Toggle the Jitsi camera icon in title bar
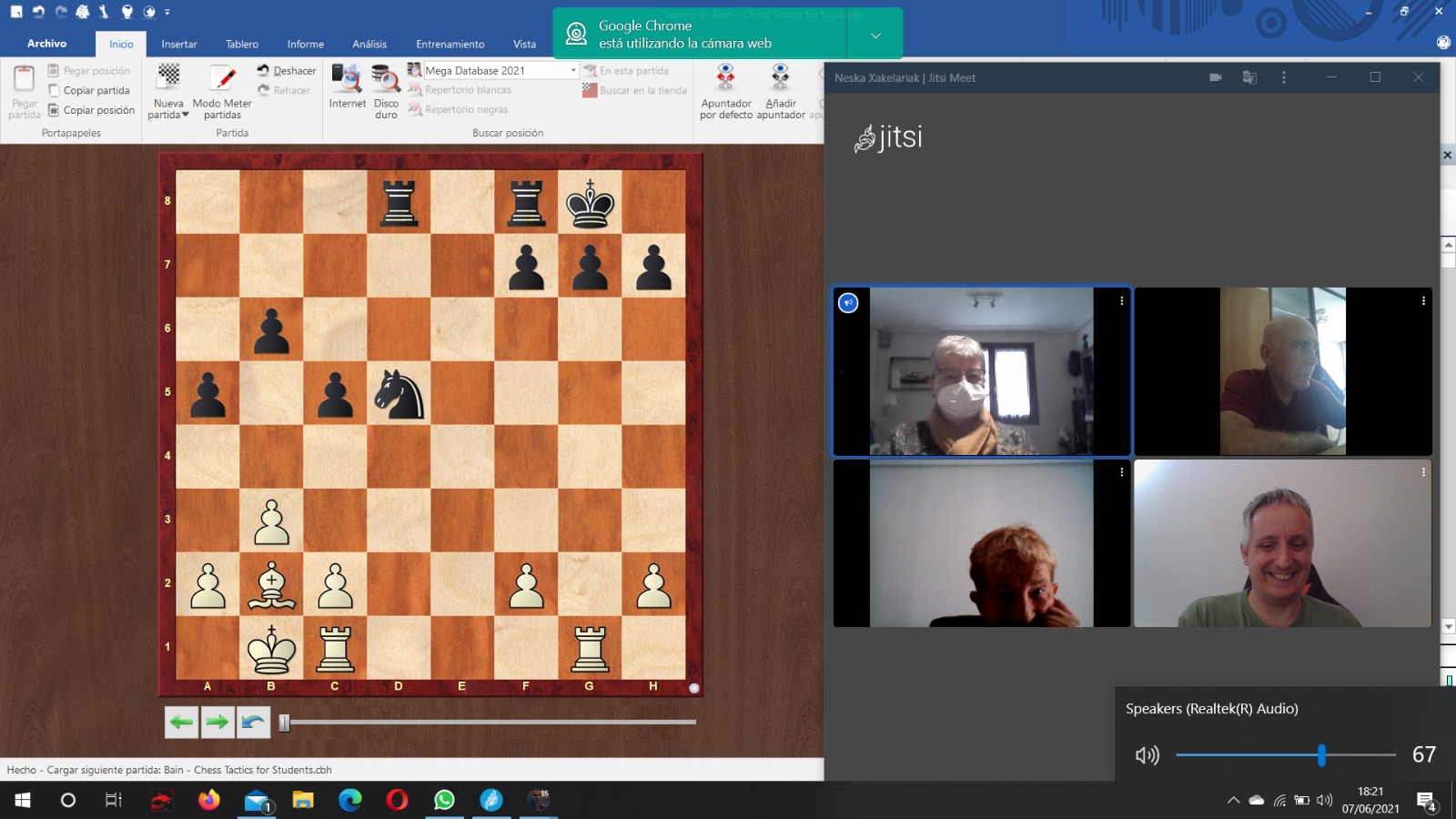The width and height of the screenshot is (1456, 819). (x=1215, y=78)
